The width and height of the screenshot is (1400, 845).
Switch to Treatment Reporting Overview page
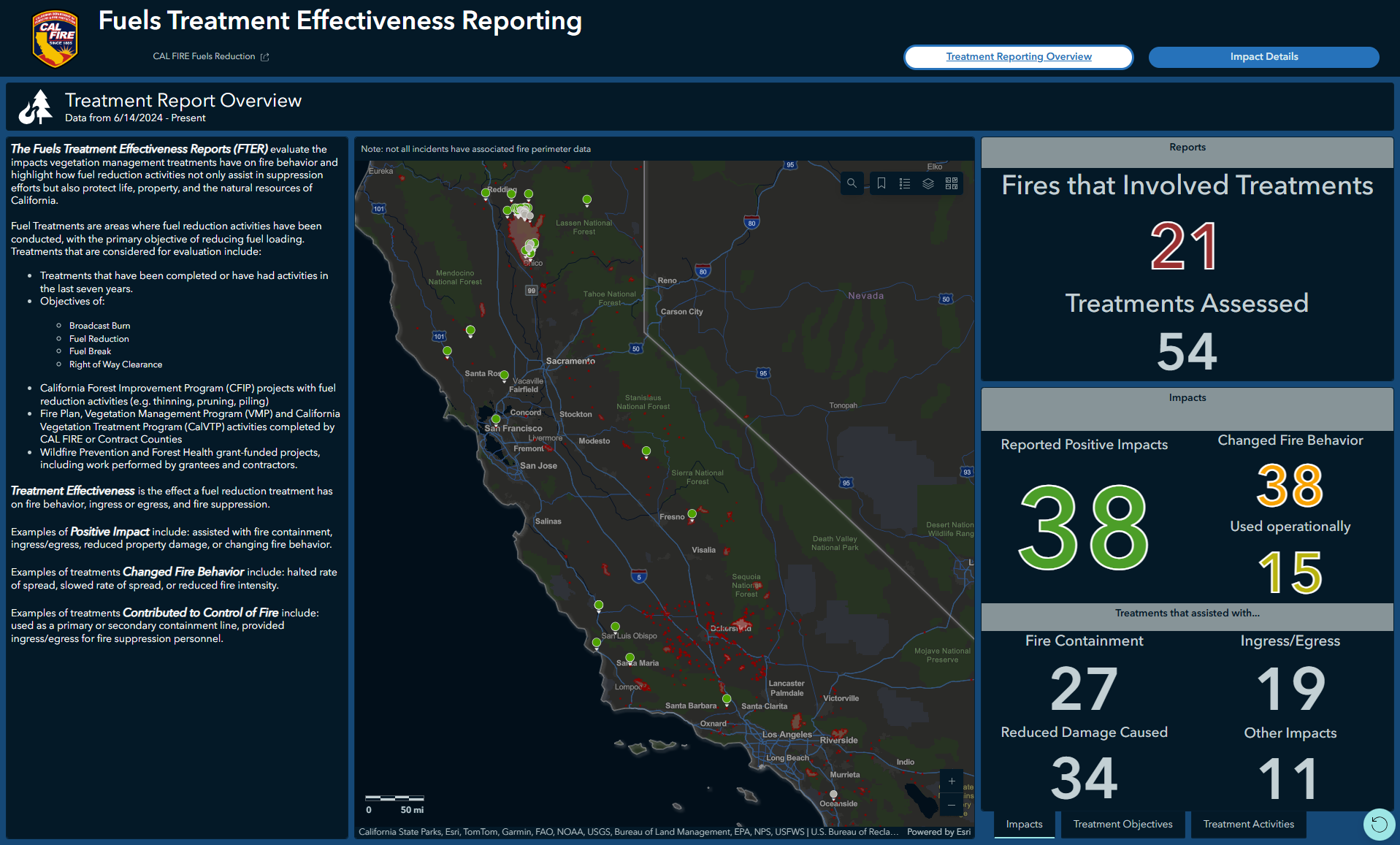[x=1019, y=57]
